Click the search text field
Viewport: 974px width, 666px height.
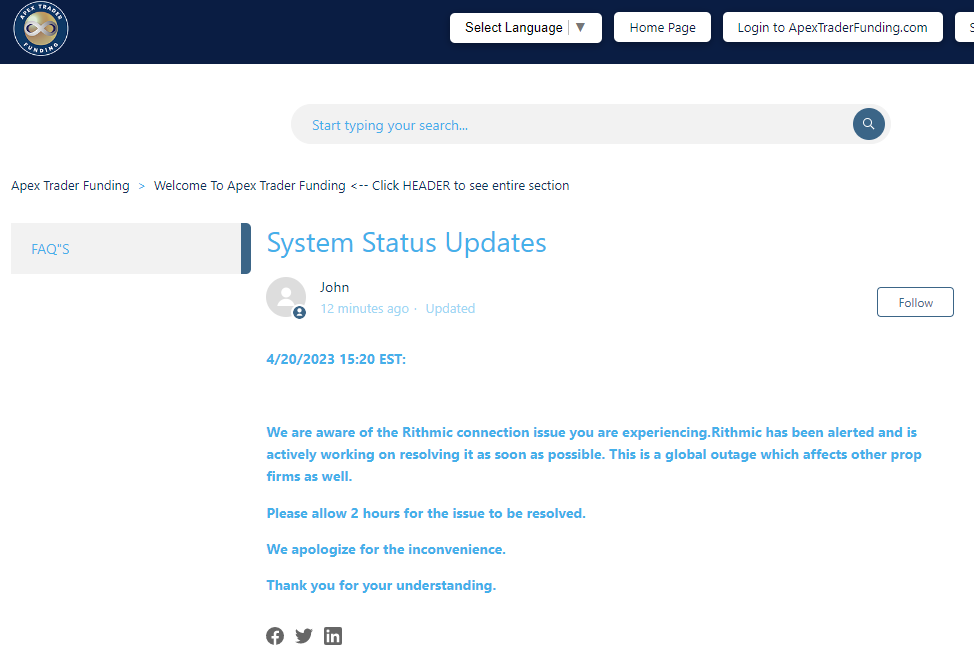coord(571,125)
